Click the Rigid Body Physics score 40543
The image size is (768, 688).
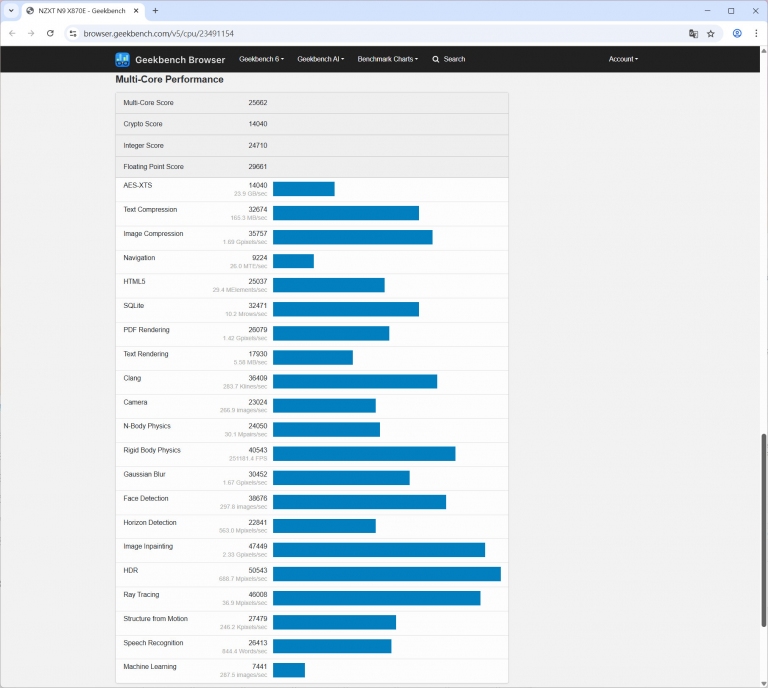258,450
